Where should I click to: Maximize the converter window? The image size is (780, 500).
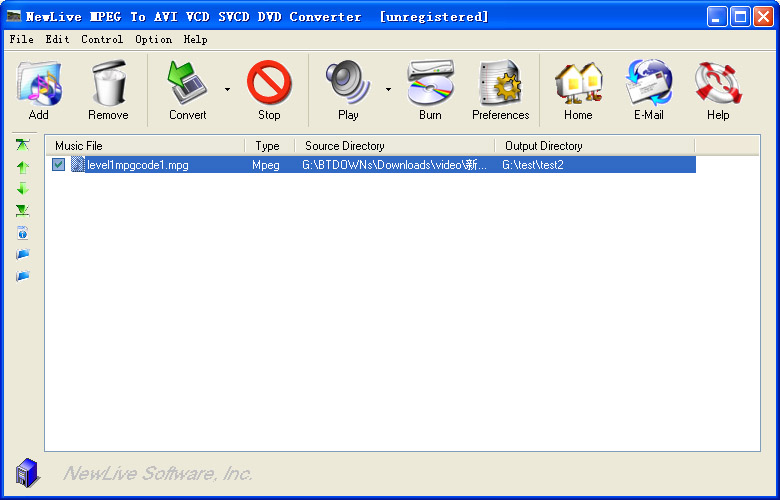(740, 17)
